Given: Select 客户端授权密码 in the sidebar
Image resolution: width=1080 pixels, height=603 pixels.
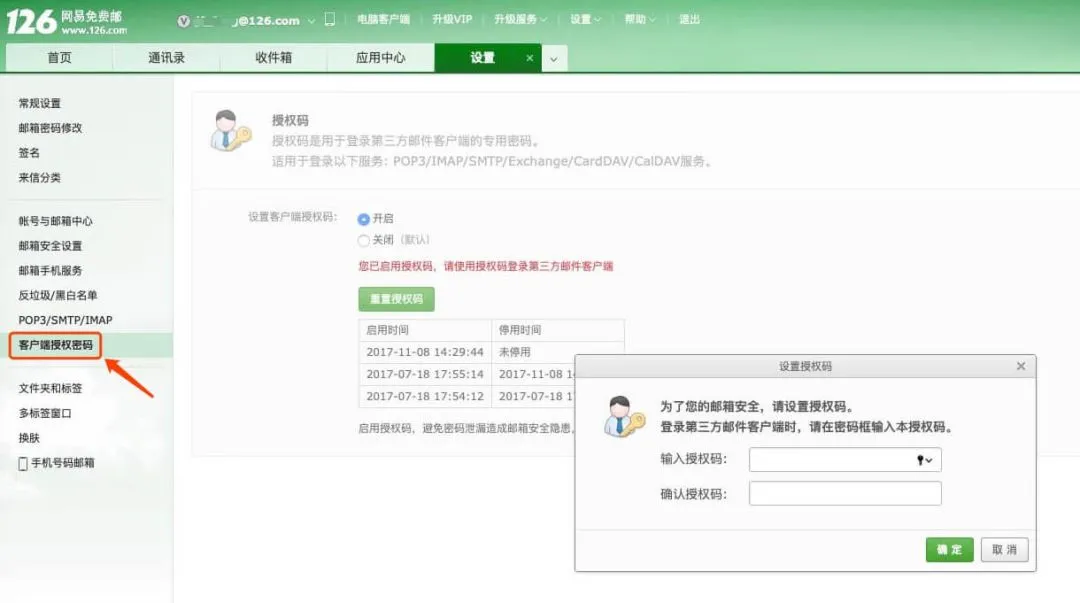Looking at the screenshot, I should pyautogui.click(x=57, y=344).
